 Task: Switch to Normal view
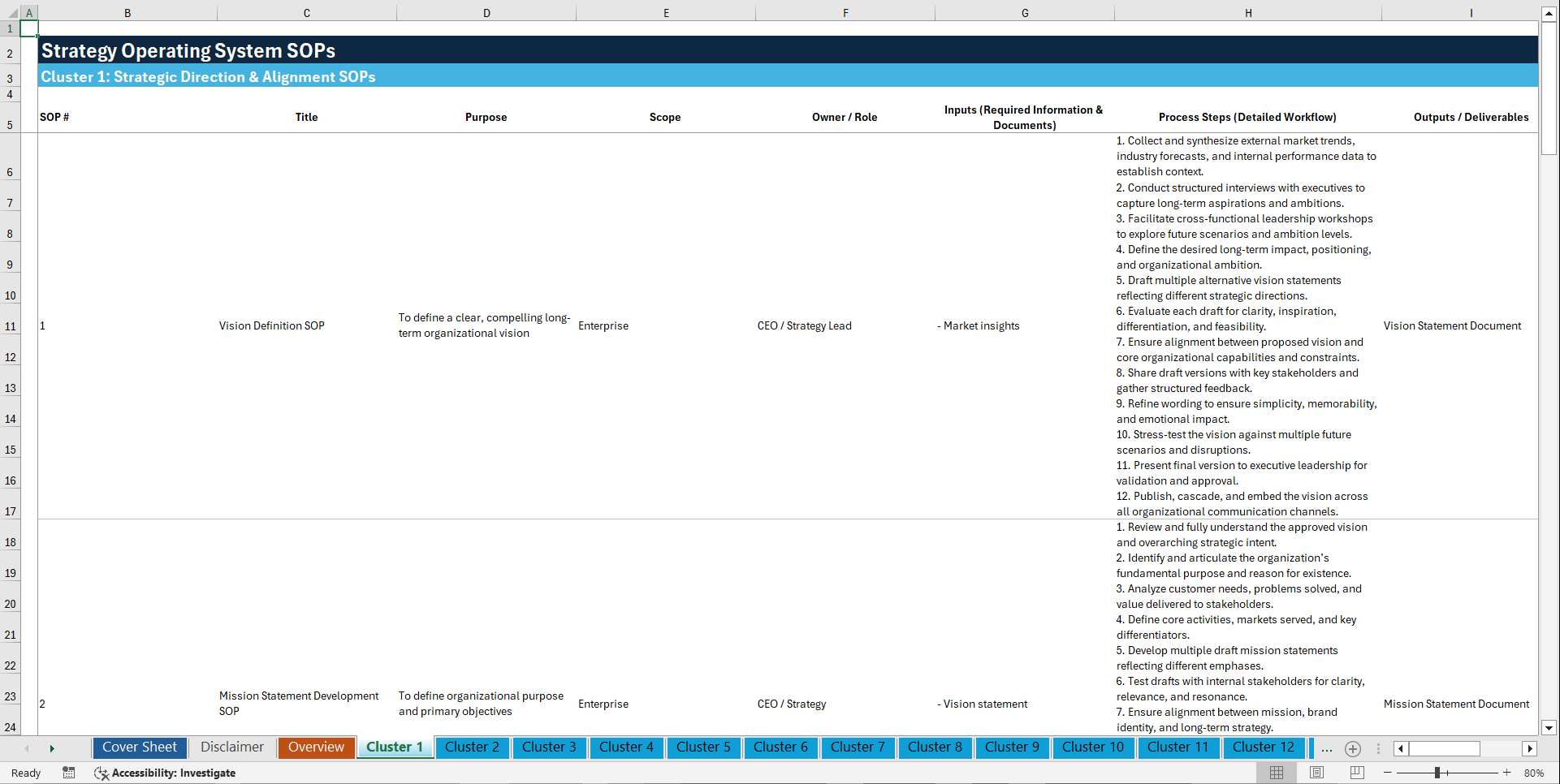[x=1277, y=773]
